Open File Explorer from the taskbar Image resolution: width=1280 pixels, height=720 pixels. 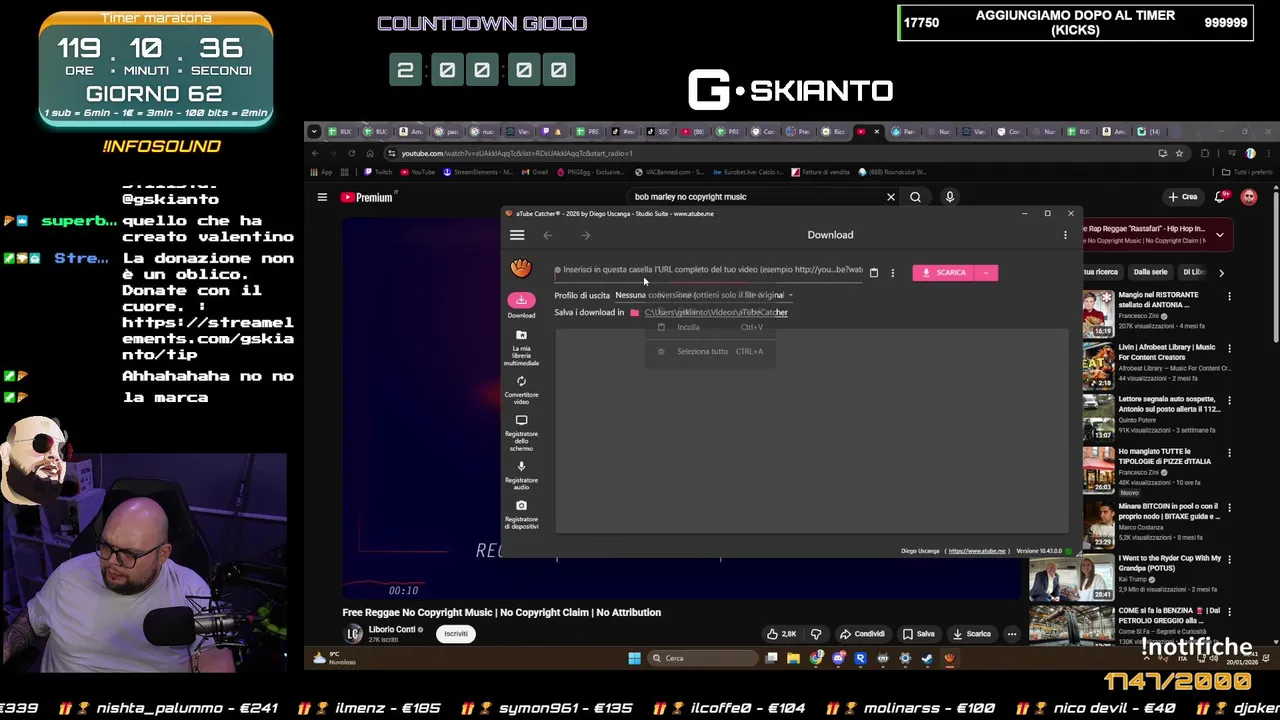[x=793, y=658]
